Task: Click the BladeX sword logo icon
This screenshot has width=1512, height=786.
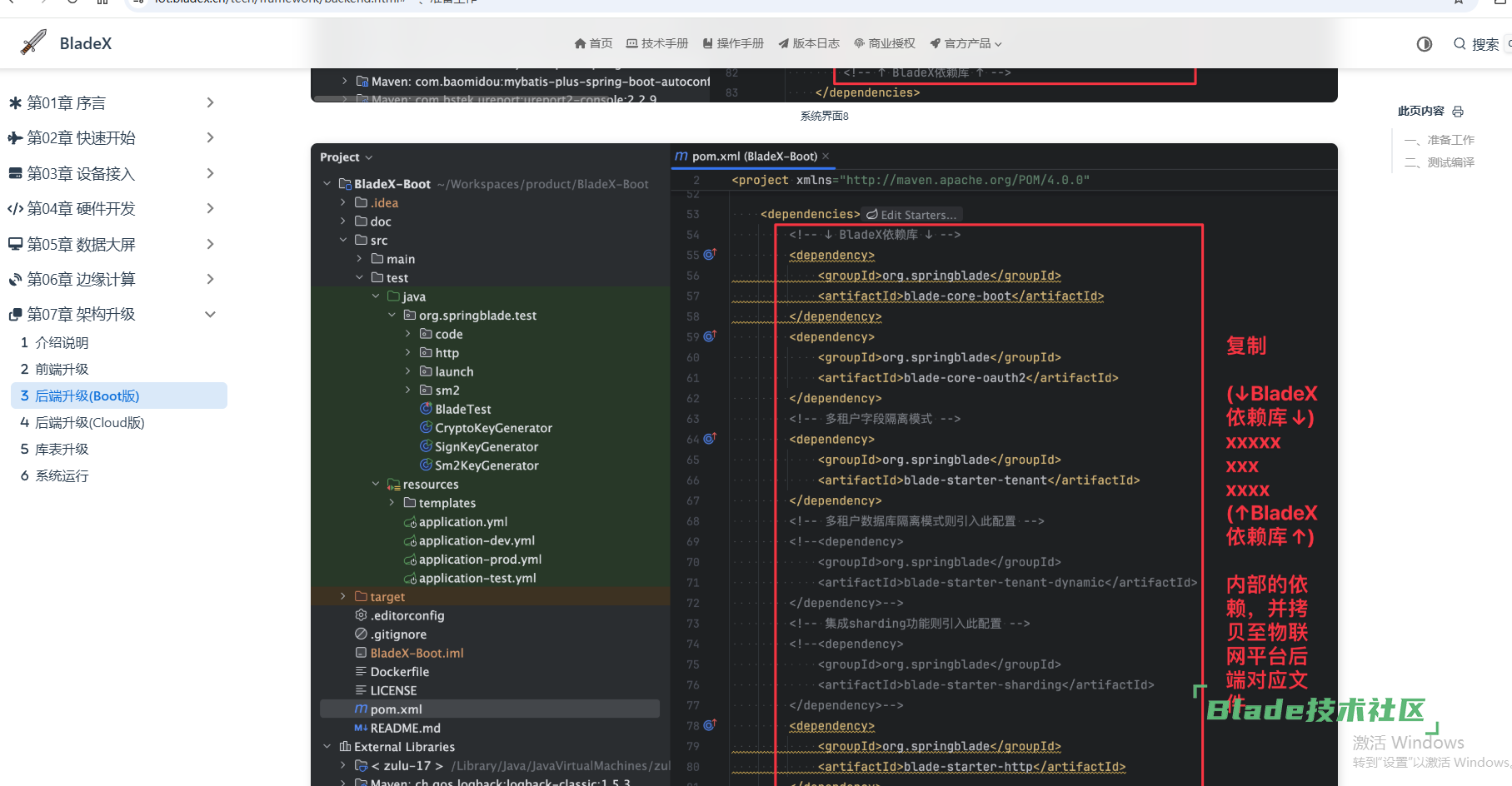Action: (33, 42)
